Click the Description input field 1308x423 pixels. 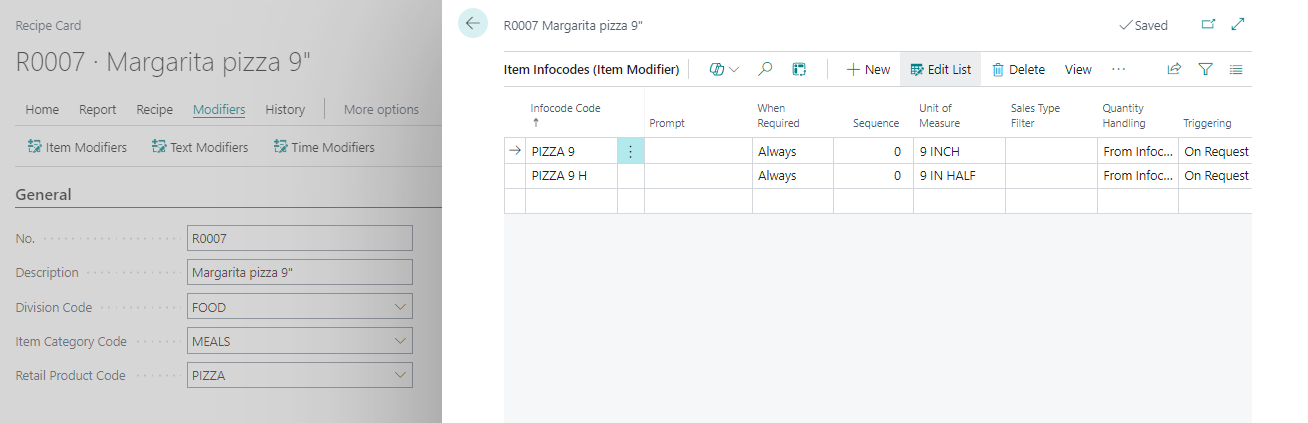click(x=300, y=273)
